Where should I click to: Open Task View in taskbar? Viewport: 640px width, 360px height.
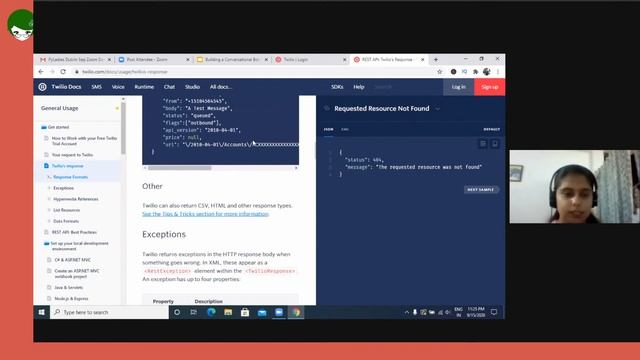[x=193, y=312]
